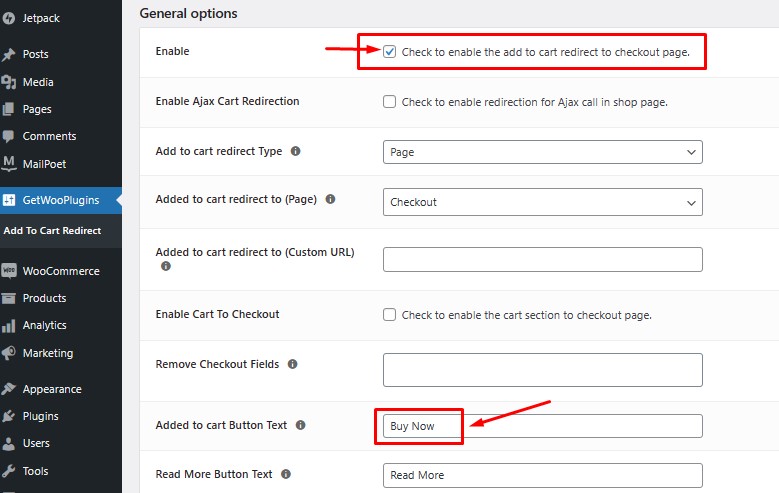Image resolution: width=779 pixels, height=493 pixels.
Task: Open the Users admin page
Action: [36, 443]
